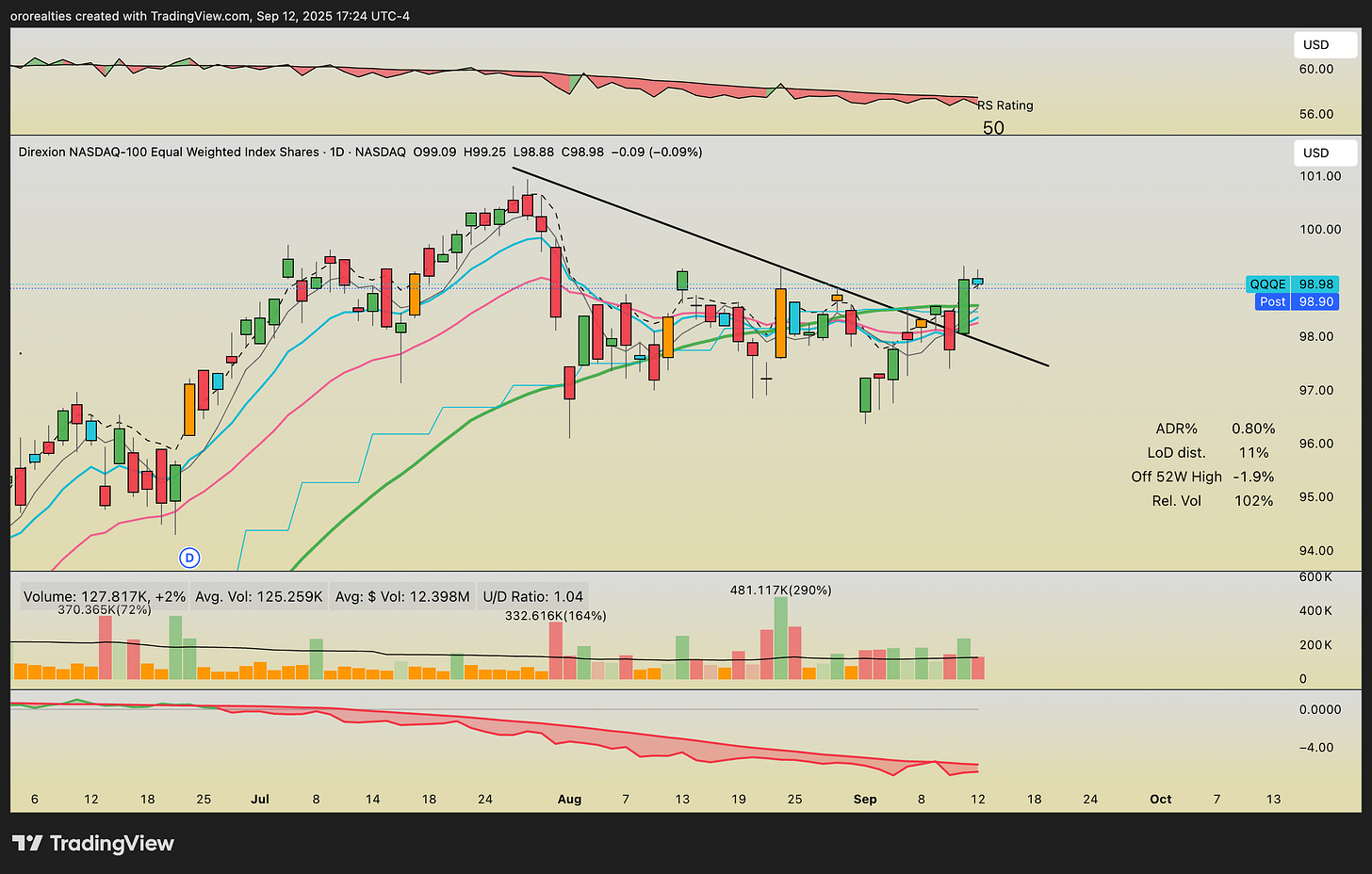
Task: Click the 600K volume axis label
Action: coord(1315,577)
